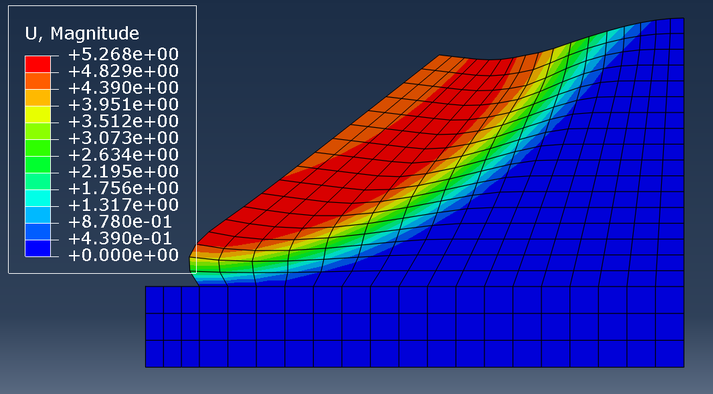Select the +2.195e+00 legend value

123,172
